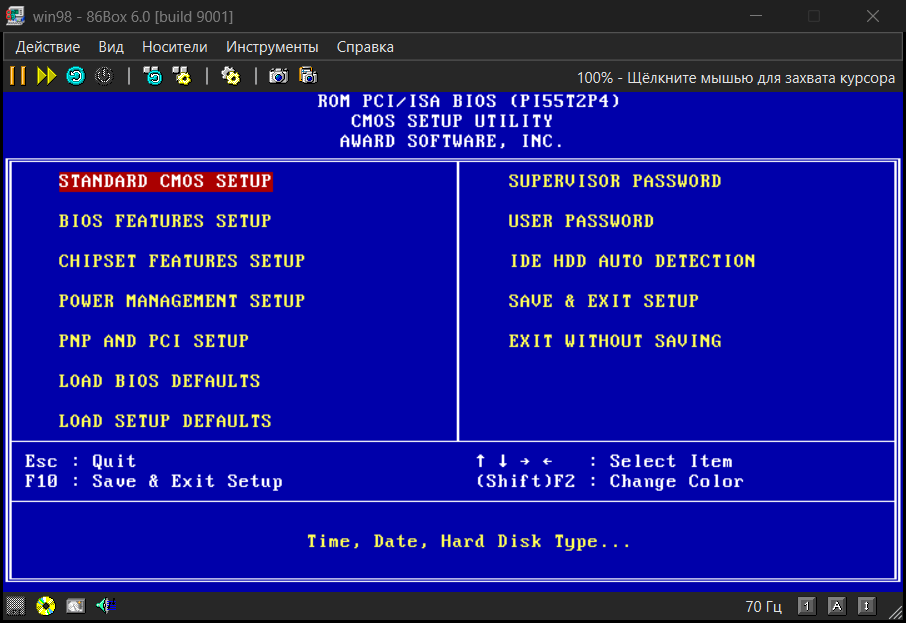Select CHIPSET FEATURES SETUP entry
Image resolution: width=906 pixels, height=623 pixels.
point(181,261)
